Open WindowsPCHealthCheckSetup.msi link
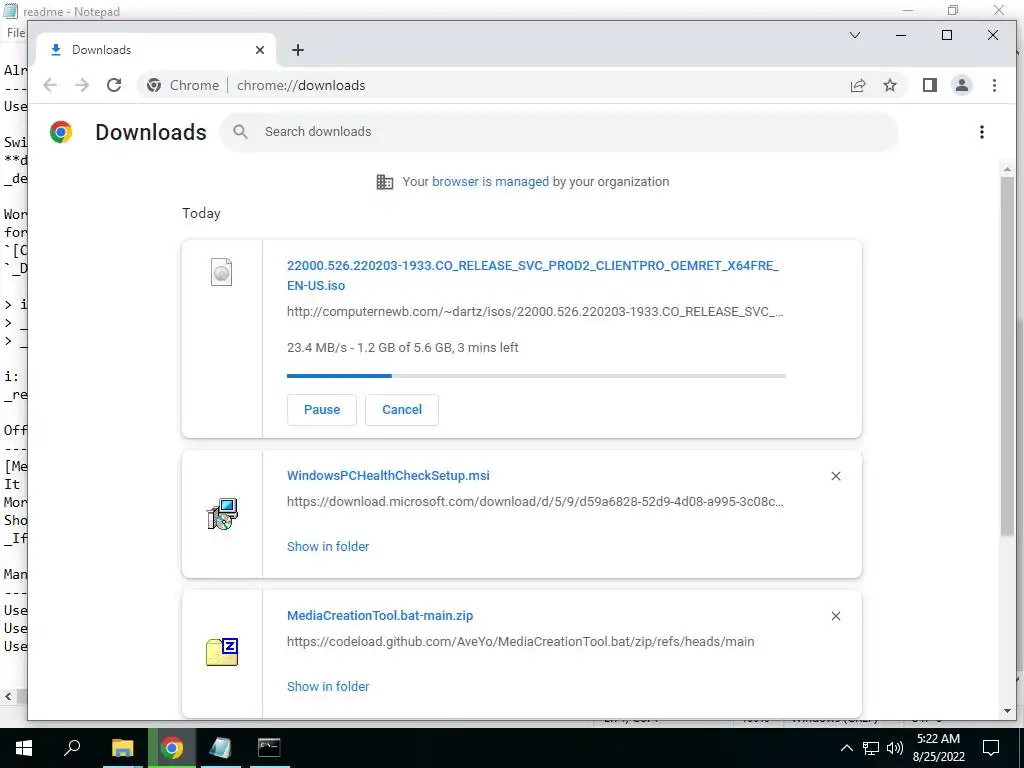The image size is (1024, 768). (388, 475)
